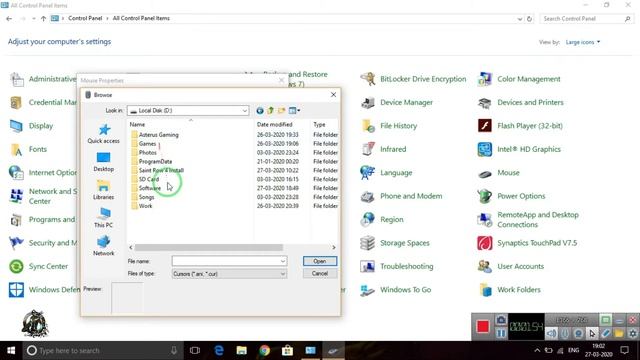Create a new folder icon in Browse dialog
The height and width of the screenshot is (360, 640).
(281, 111)
